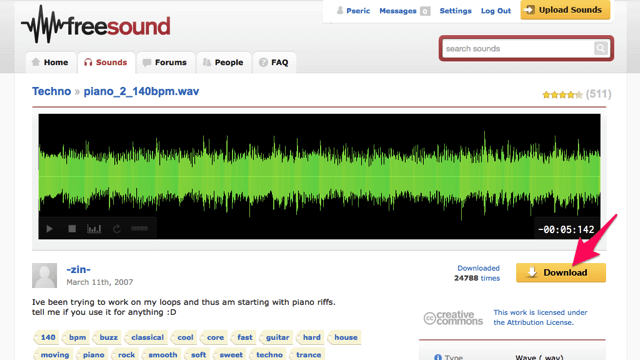
Task: Click the waveform display to seek
Action: tap(319, 176)
